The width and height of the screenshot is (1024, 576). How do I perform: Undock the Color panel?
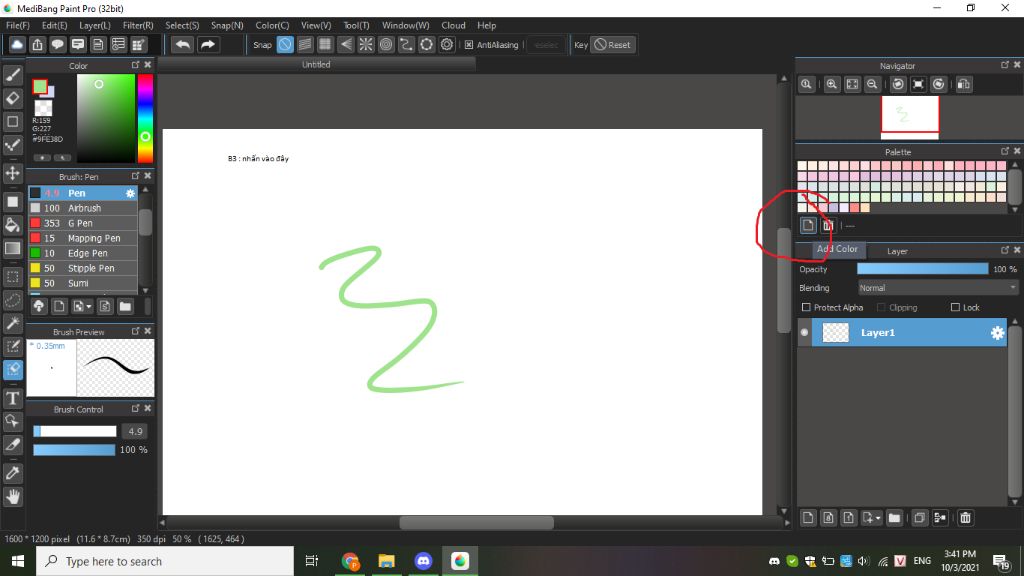pyautogui.click(x=135, y=65)
